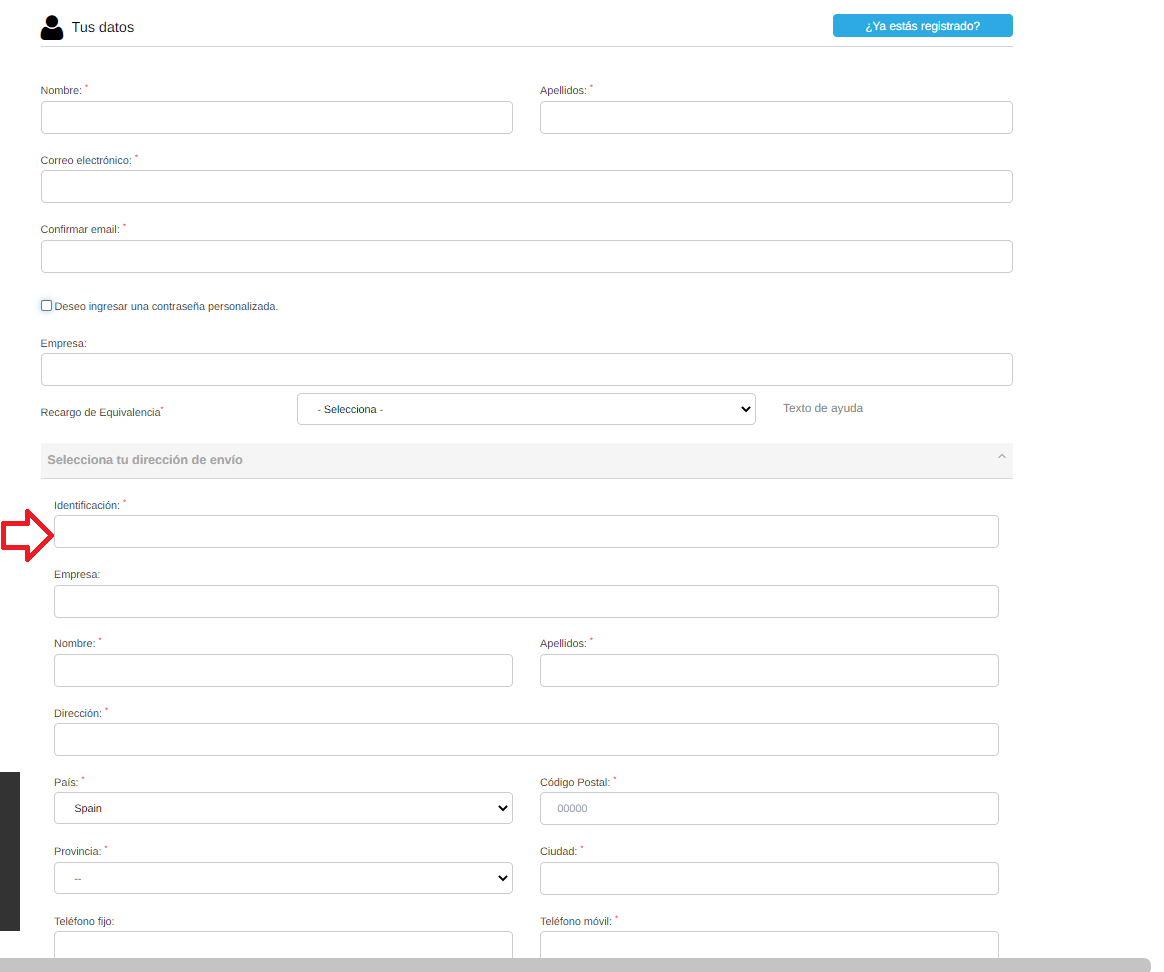Click the user profile icon beside Tus datos

(52, 27)
